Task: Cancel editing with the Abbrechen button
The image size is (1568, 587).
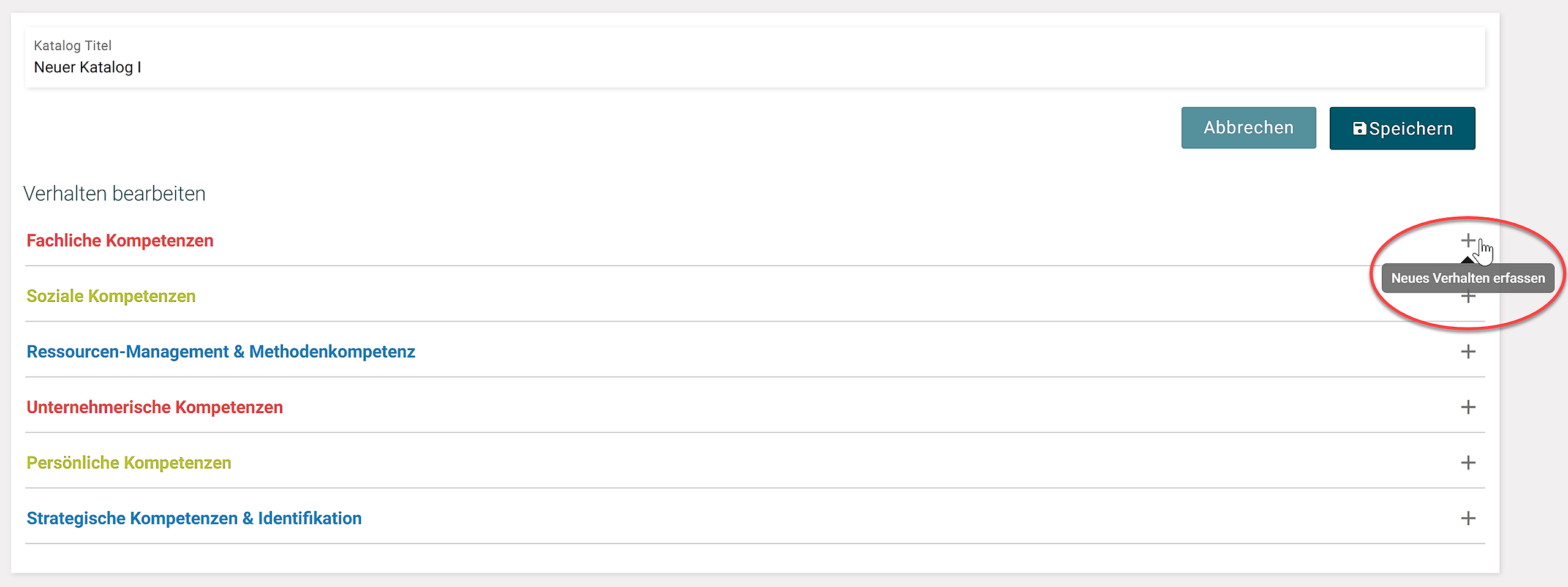Action: (1248, 128)
